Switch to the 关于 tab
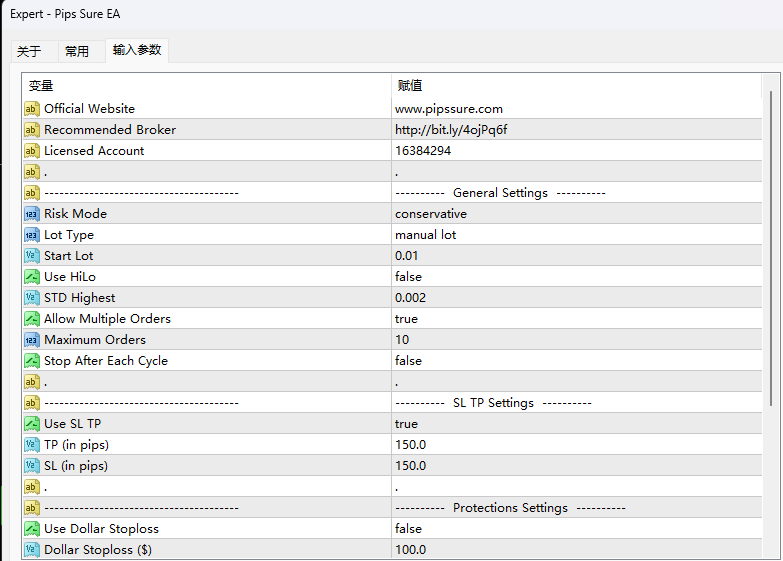 point(29,51)
